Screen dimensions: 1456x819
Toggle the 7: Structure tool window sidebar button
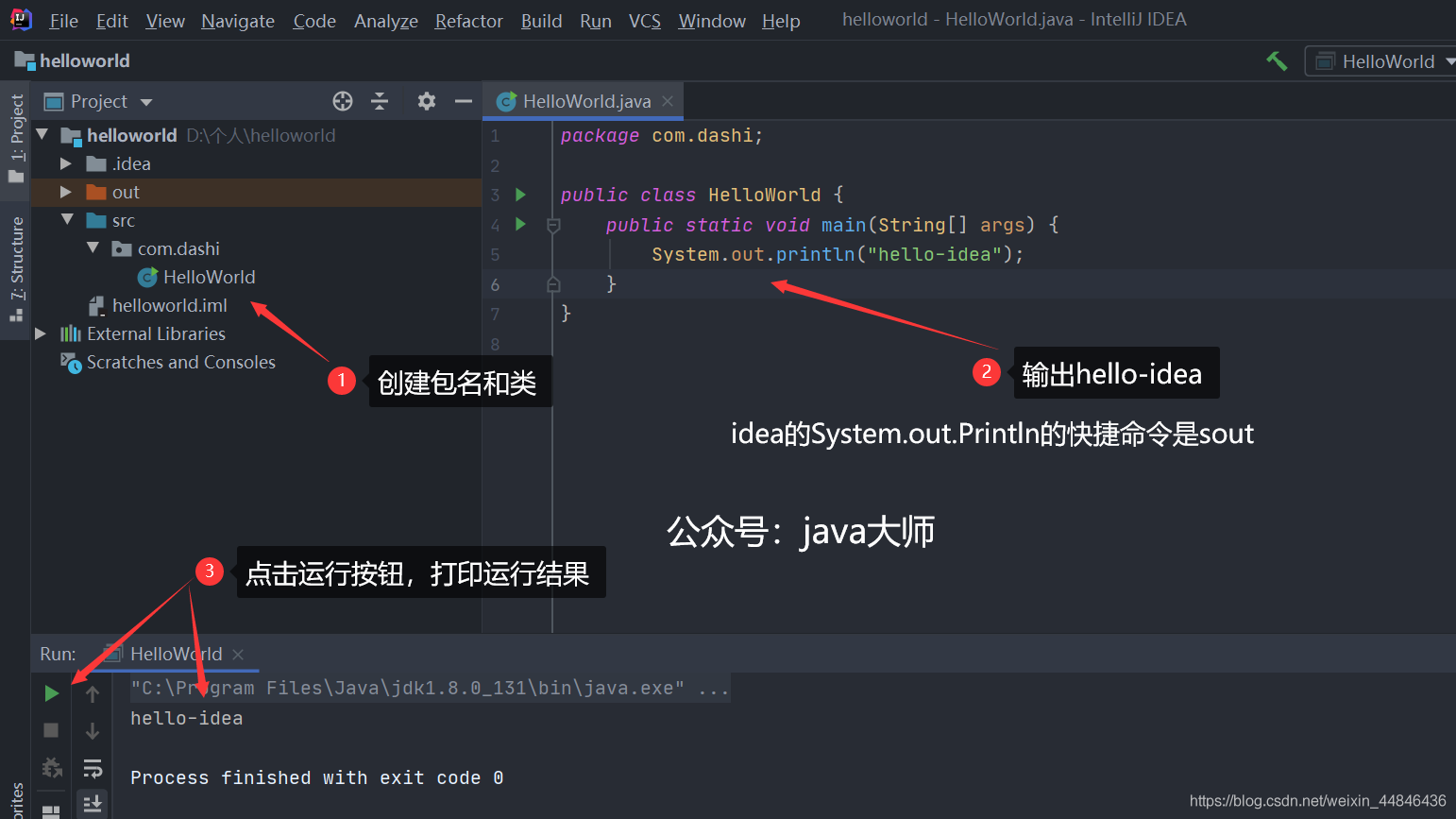click(x=15, y=271)
